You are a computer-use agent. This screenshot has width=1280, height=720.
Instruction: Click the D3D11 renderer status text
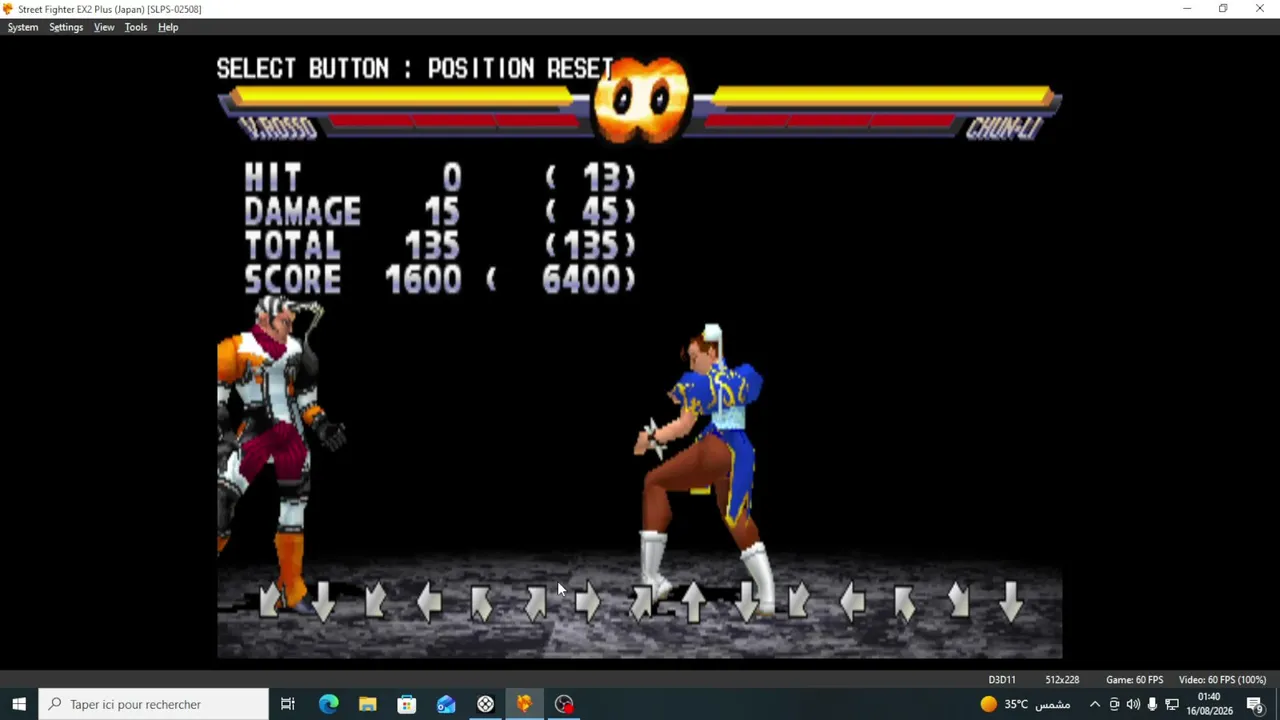pos(1002,680)
